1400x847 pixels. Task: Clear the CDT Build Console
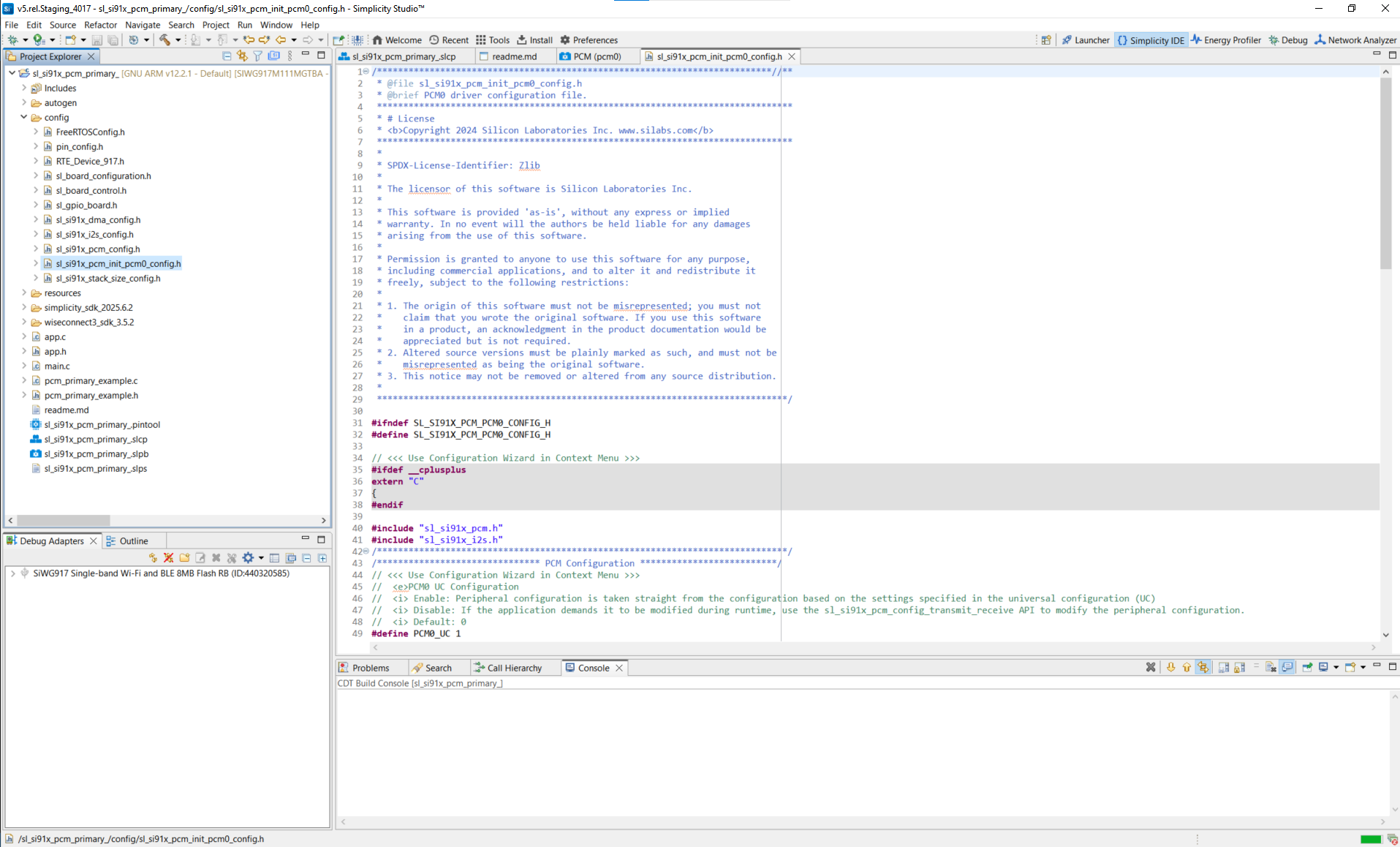pos(1151,667)
